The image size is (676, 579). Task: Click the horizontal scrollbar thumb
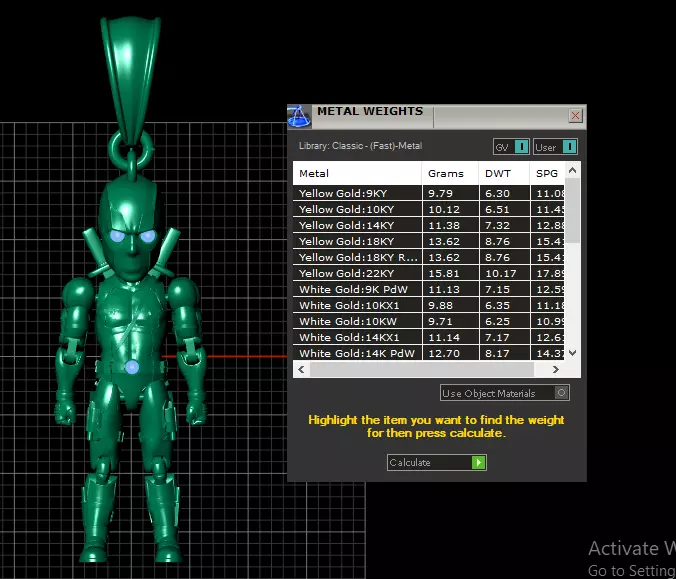click(x=422, y=369)
